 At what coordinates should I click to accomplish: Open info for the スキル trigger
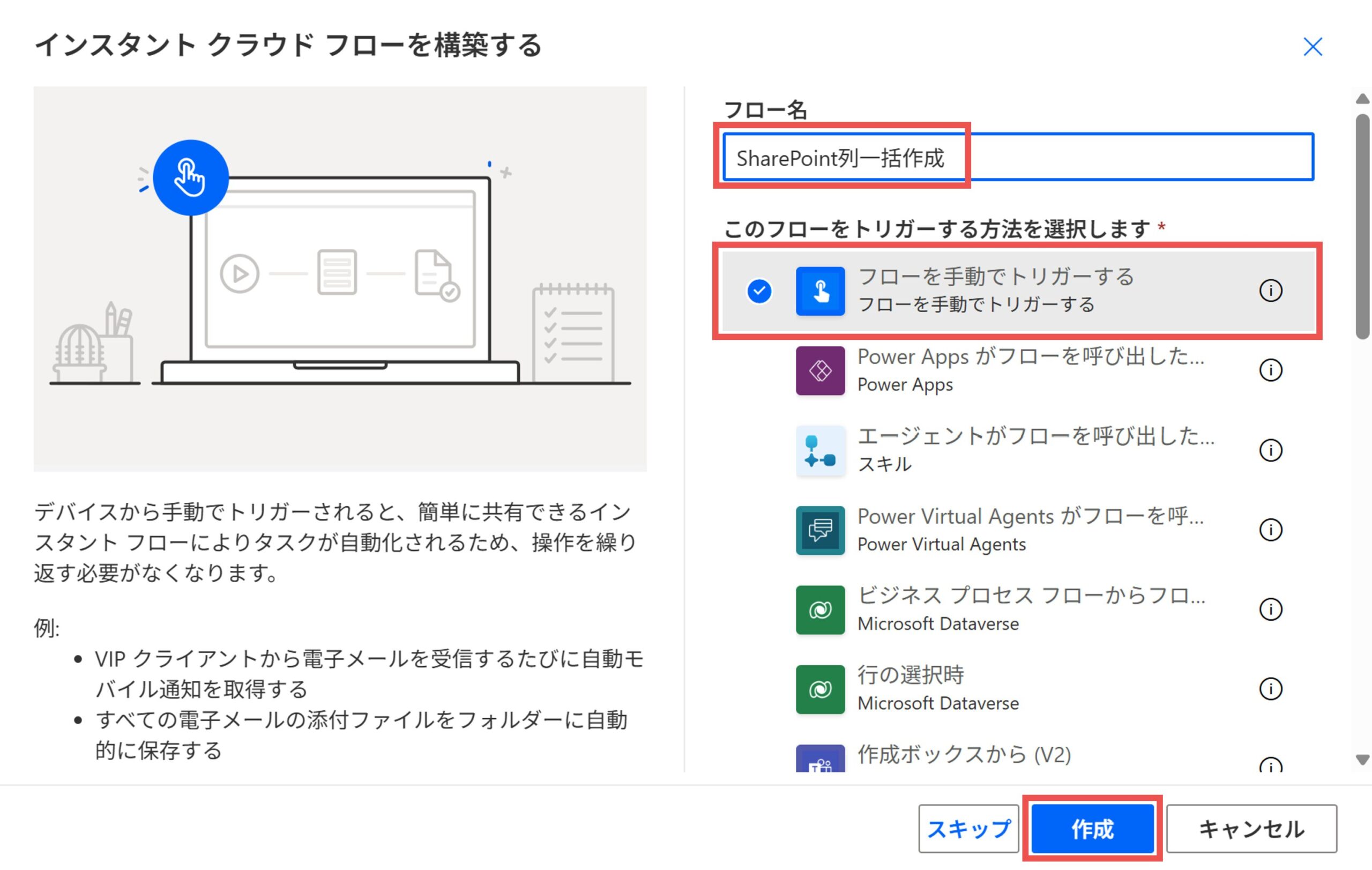[x=1270, y=450]
